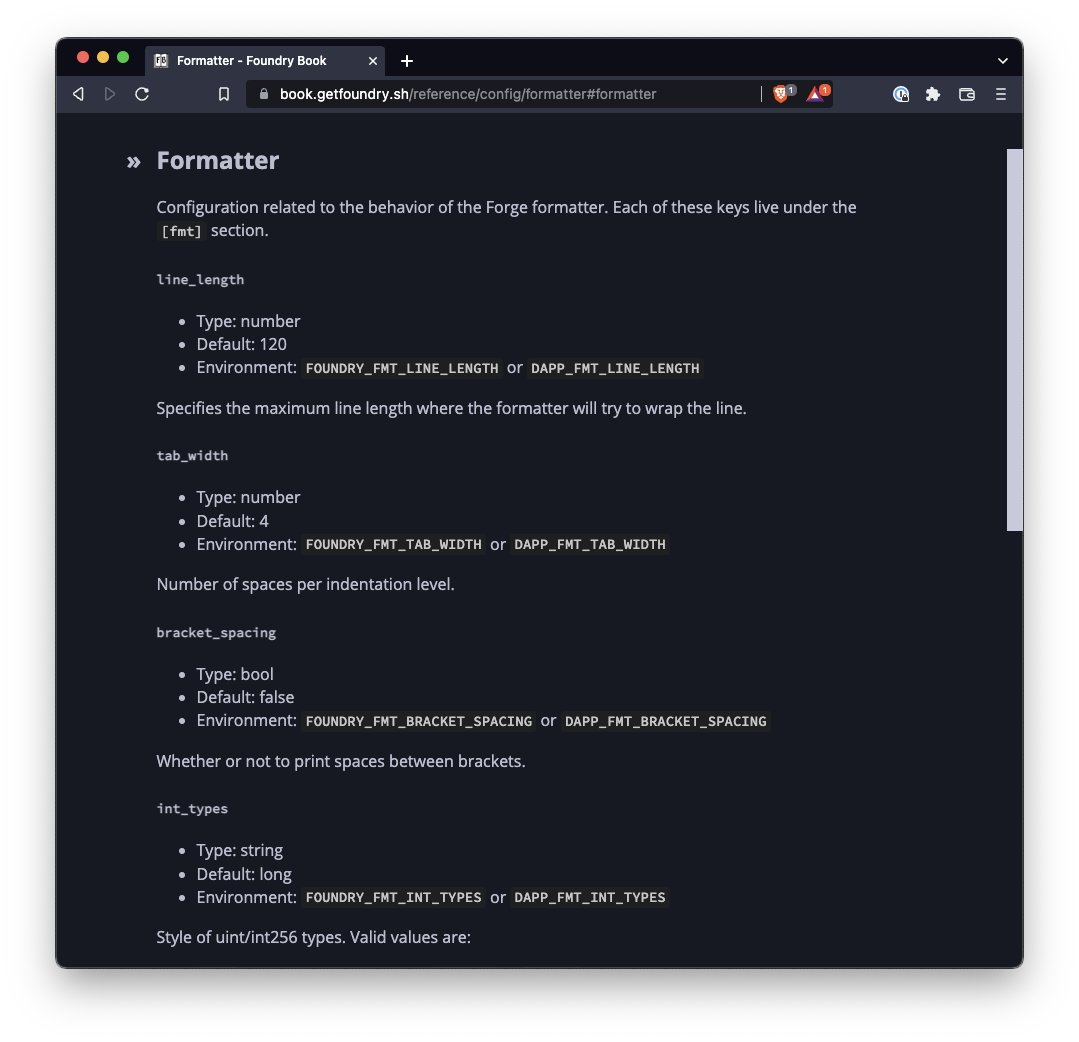This screenshot has height=1042, width=1079.
Task: Click the line_length heading link
Action: 200,279
